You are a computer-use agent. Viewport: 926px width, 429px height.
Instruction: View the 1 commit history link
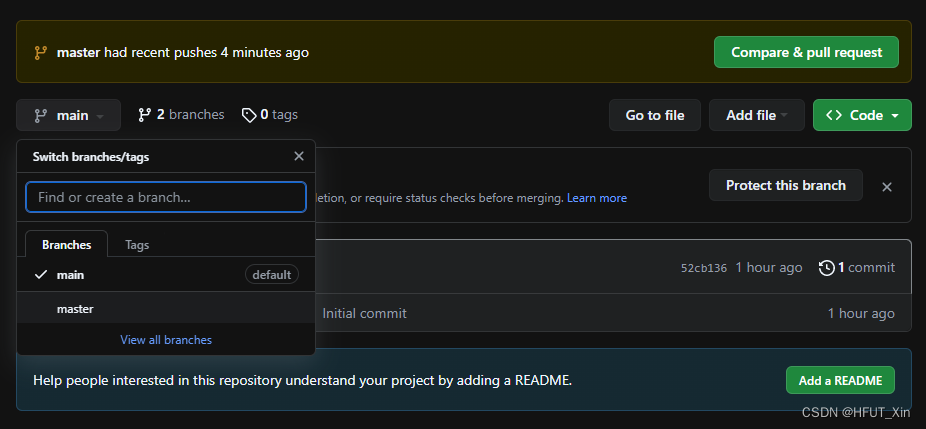tap(857, 268)
